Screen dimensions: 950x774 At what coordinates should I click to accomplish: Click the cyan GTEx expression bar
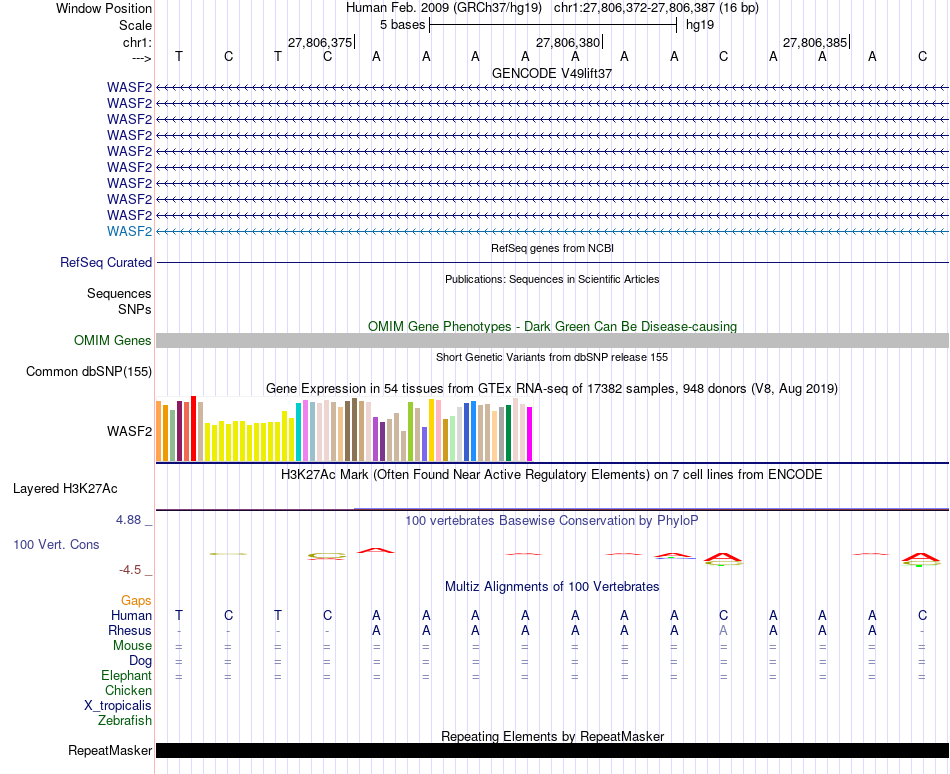pos(298,432)
